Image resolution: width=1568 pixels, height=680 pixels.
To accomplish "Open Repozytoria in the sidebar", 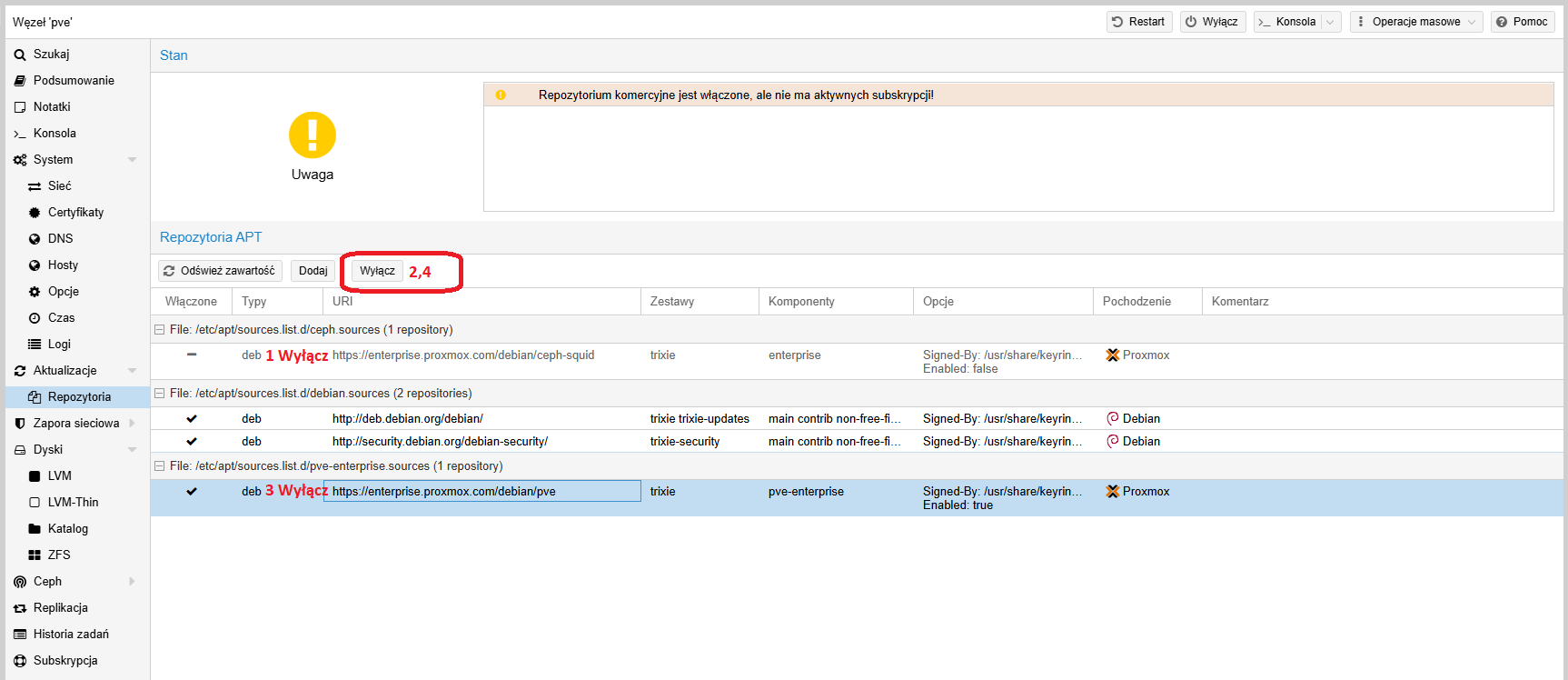I will click(79, 397).
